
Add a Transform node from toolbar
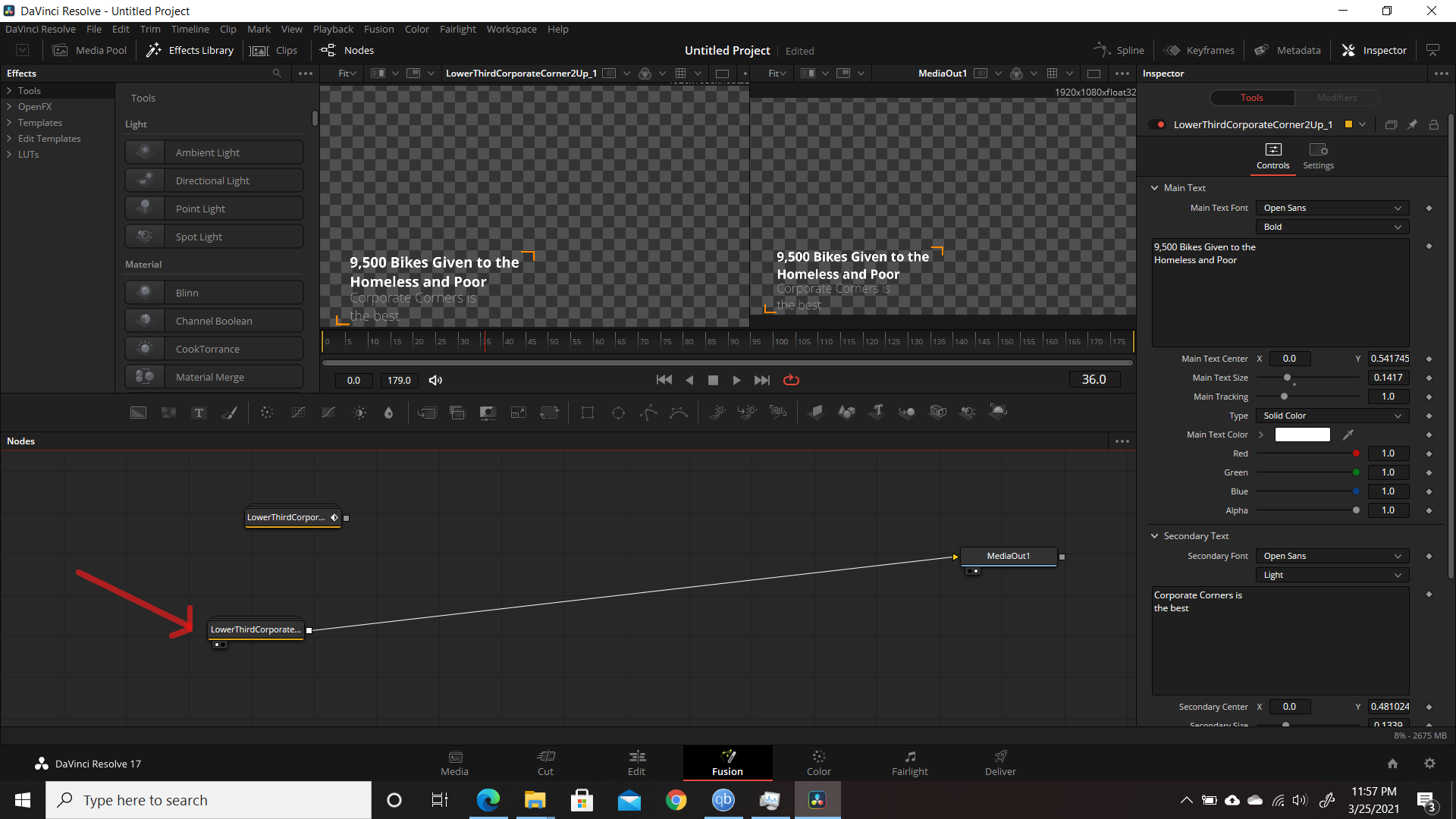(549, 413)
